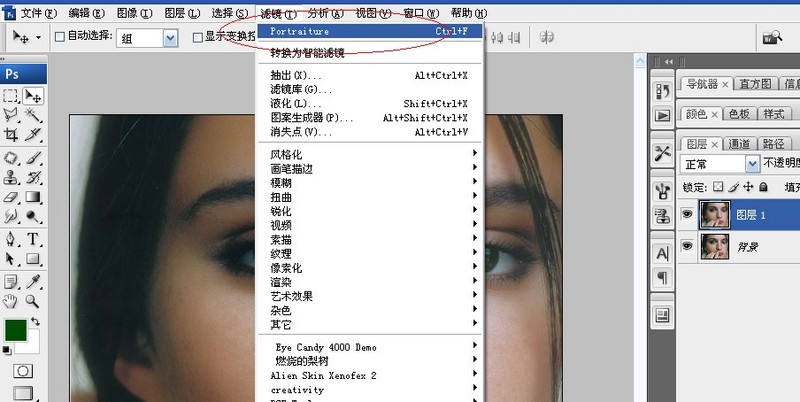Activate the Eyedropper tool
The width and height of the screenshot is (800, 402).
click(x=33, y=281)
